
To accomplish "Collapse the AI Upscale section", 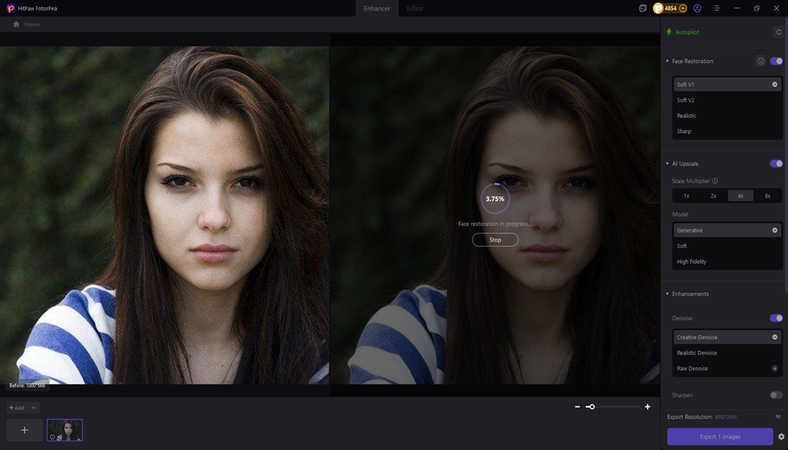I will [667, 163].
